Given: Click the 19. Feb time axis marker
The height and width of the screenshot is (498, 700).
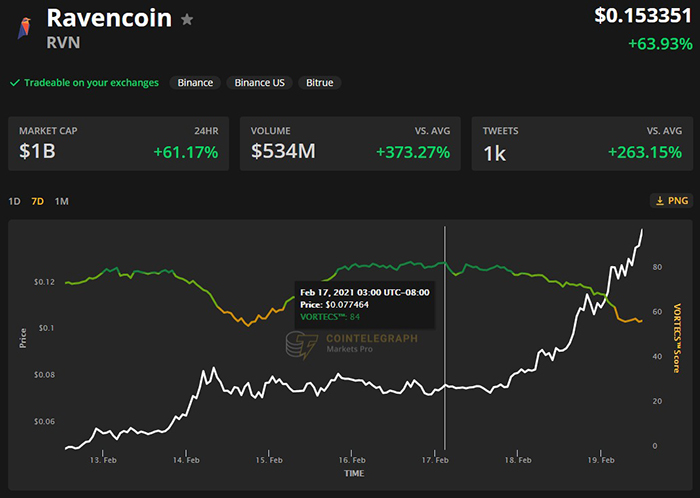Looking at the screenshot, I should (600, 461).
